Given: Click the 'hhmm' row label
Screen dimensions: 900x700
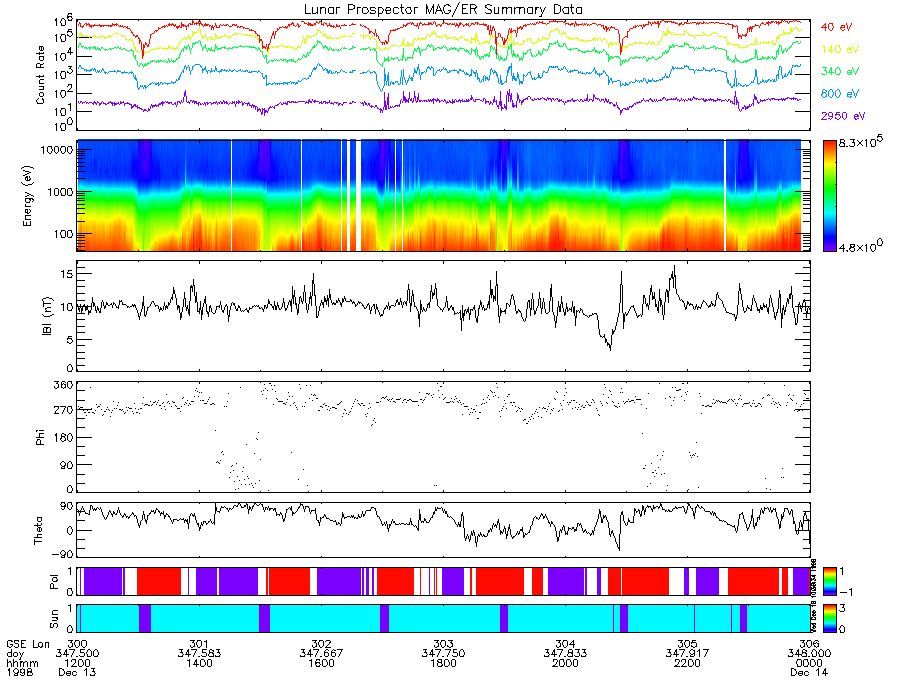Looking at the screenshot, I should pyautogui.click(x=22, y=663).
